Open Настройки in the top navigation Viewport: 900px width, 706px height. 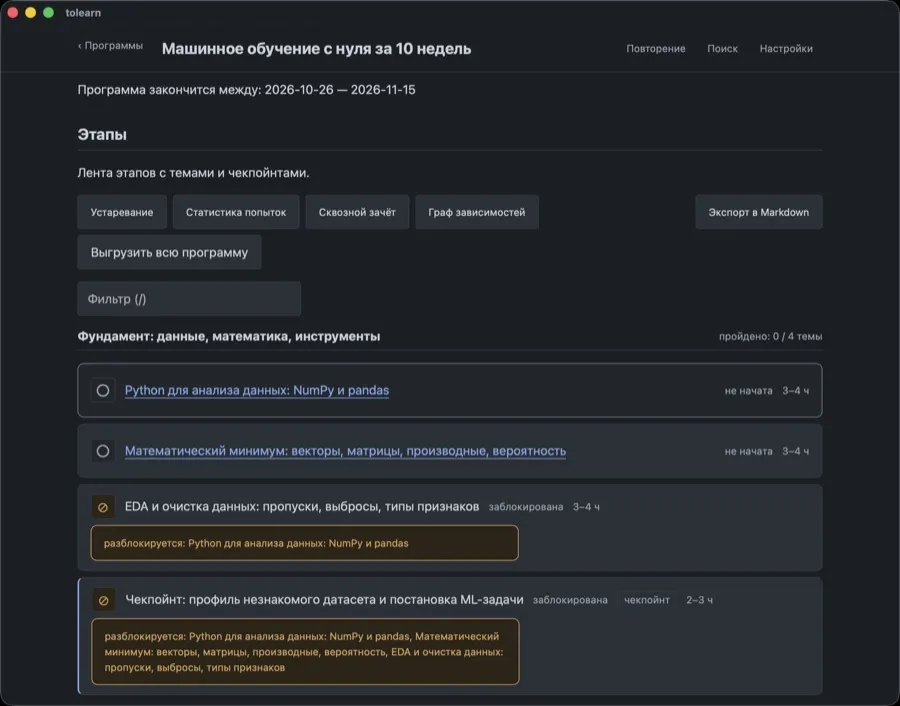(x=786, y=49)
